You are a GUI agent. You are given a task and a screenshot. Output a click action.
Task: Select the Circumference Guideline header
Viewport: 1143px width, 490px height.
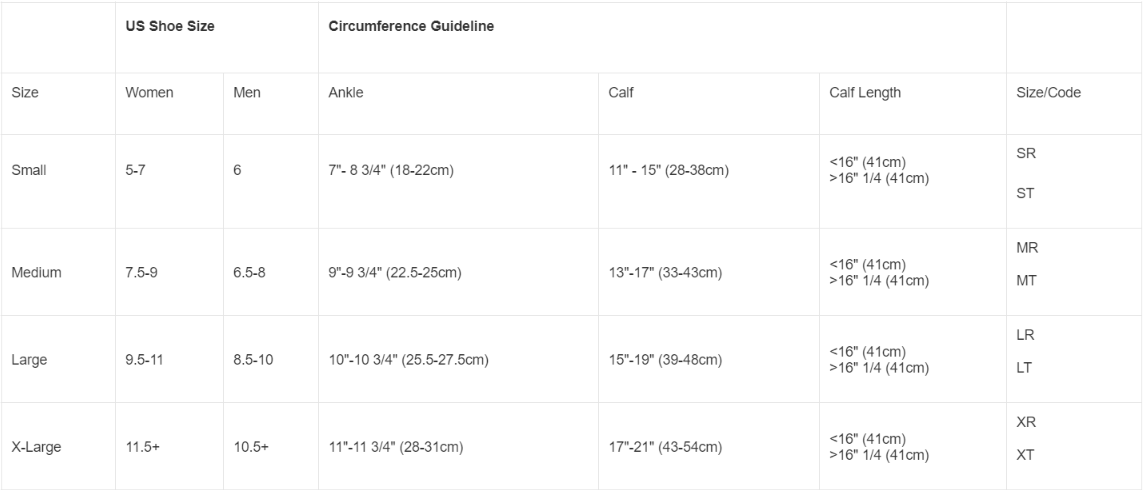411,26
